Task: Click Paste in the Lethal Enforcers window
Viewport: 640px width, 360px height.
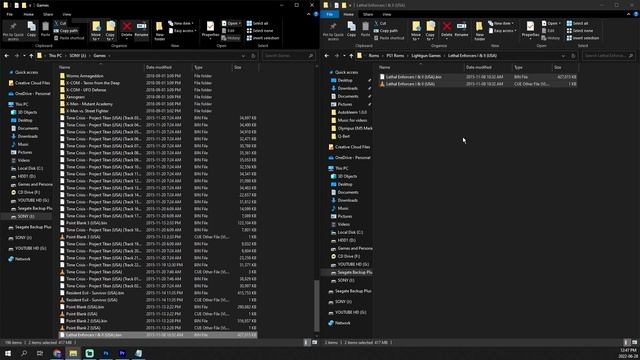Action: coord(365,30)
